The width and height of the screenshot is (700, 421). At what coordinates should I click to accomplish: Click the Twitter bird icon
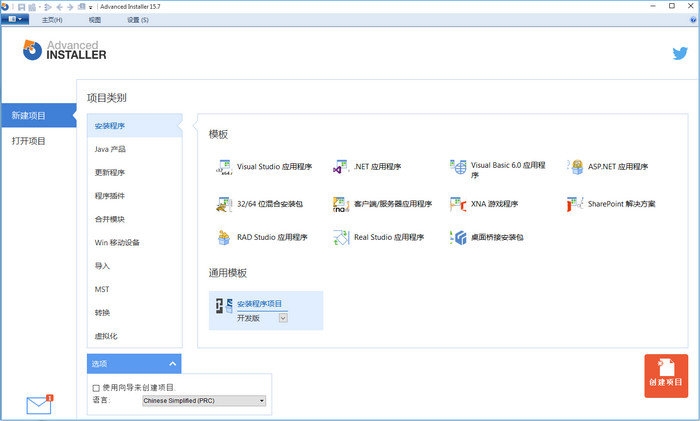click(x=680, y=54)
